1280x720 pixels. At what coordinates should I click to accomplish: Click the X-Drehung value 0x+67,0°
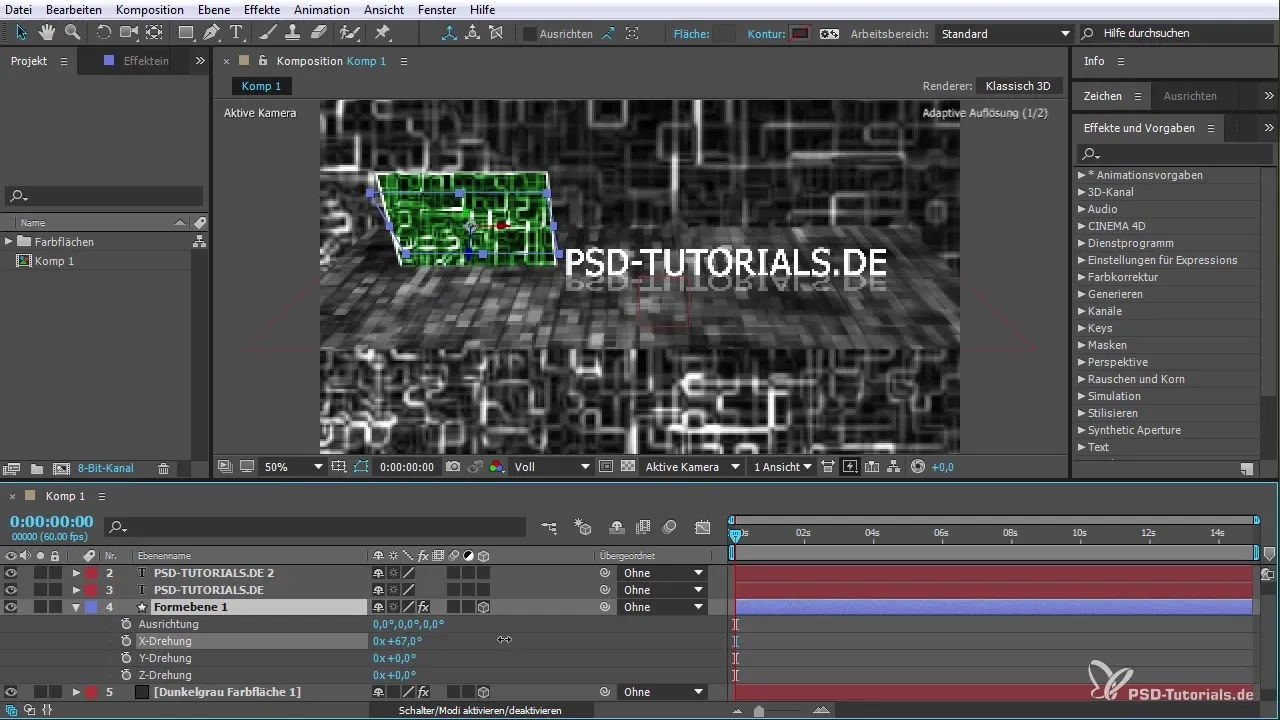(398, 641)
